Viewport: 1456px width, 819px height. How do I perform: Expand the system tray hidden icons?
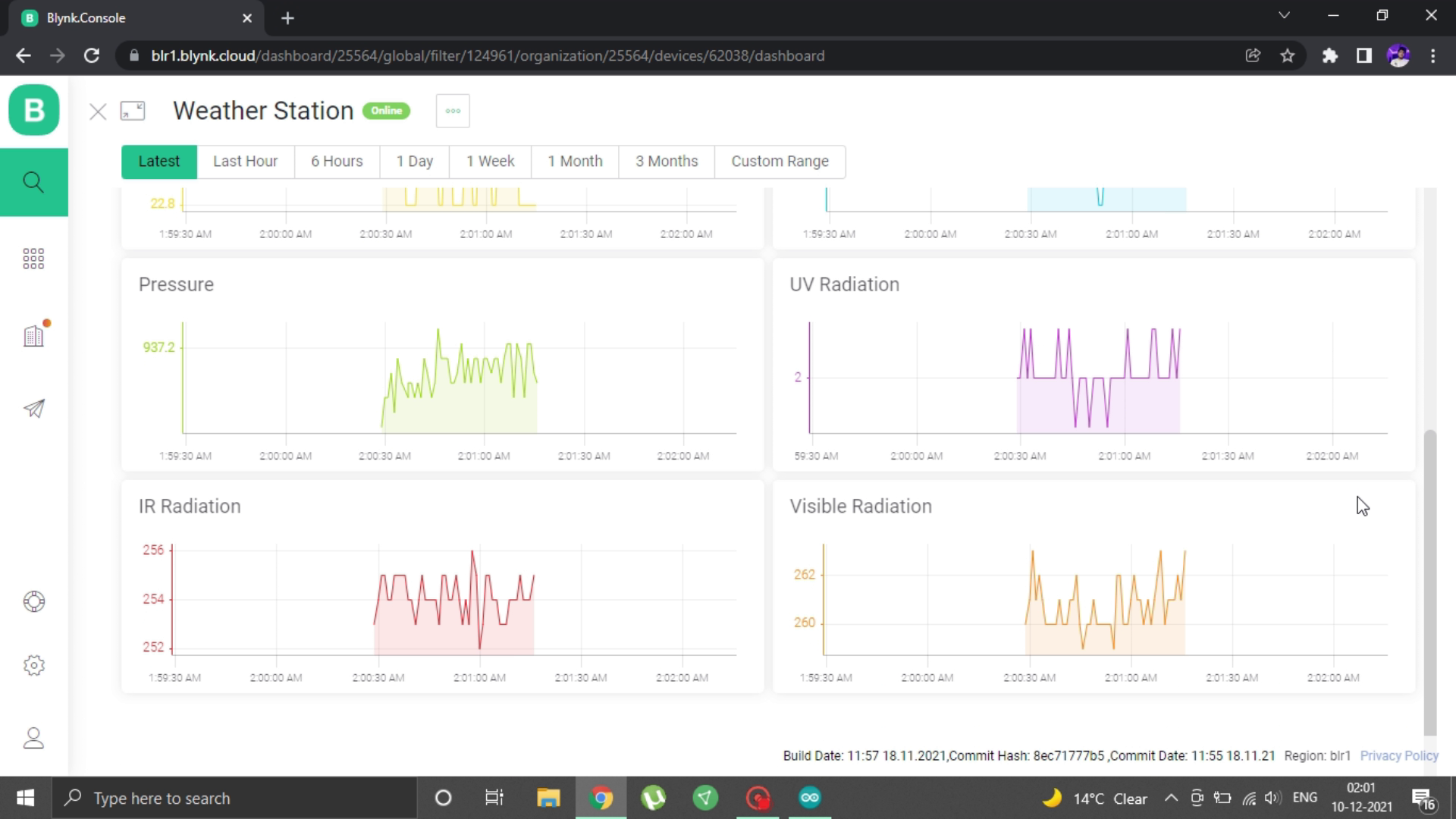[x=1171, y=798]
